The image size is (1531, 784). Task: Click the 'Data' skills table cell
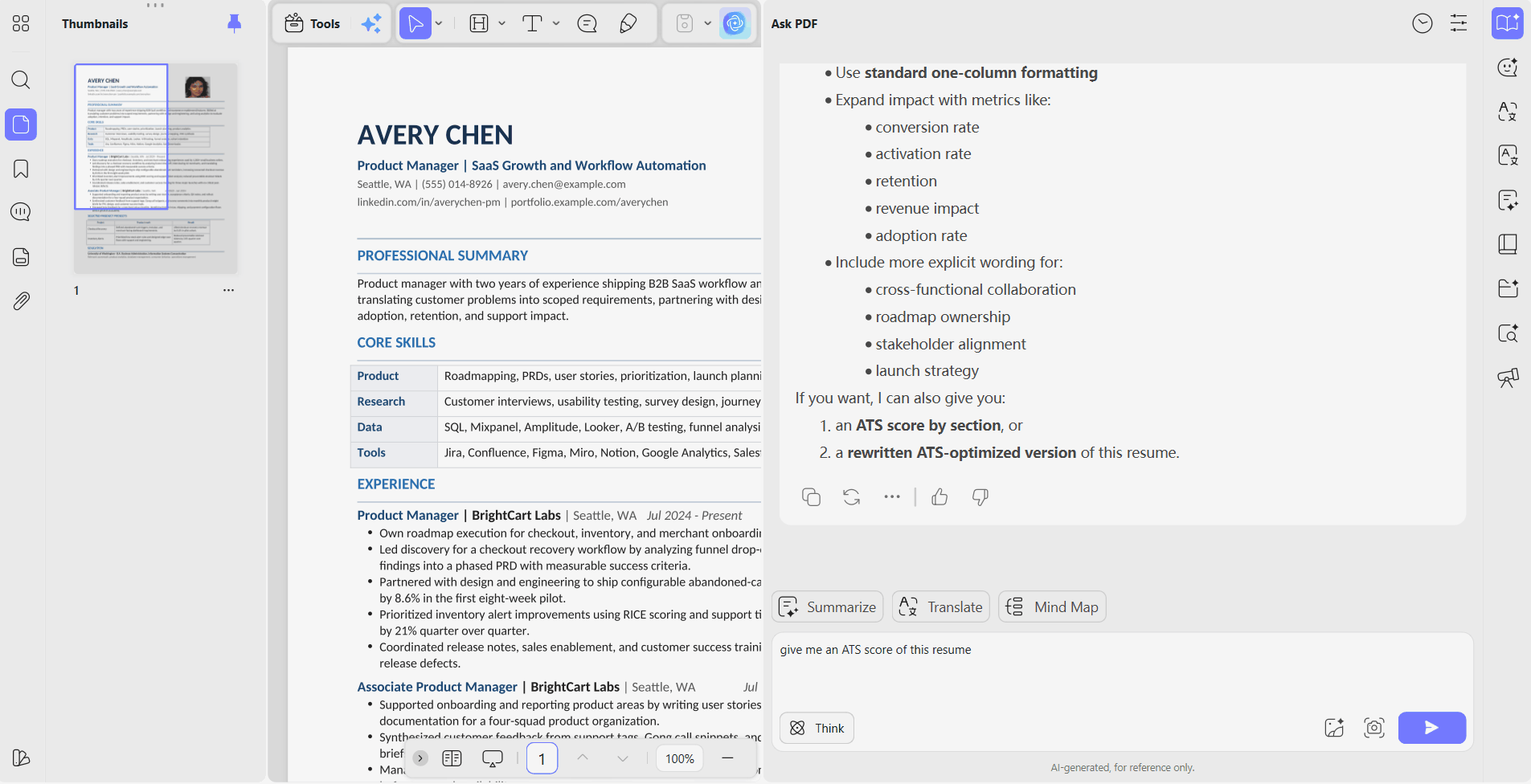click(x=394, y=427)
